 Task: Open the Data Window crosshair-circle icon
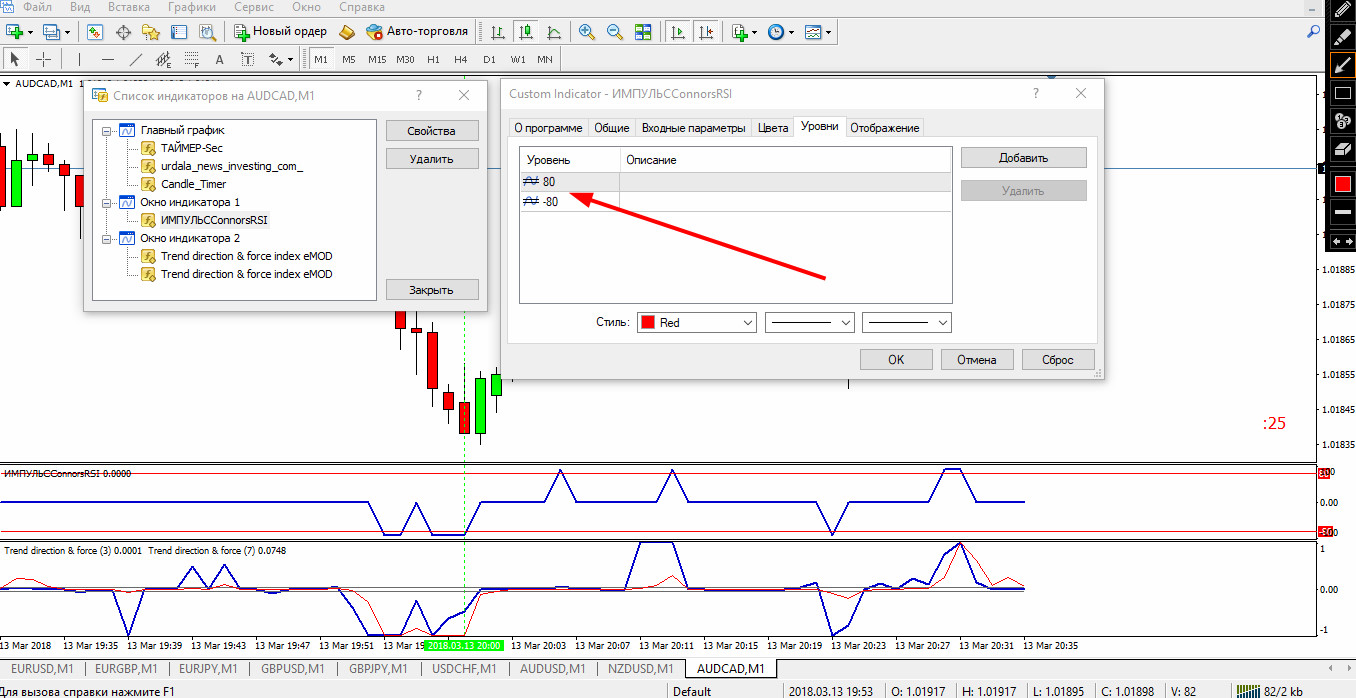pyautogui.click(x=124, y=32)
